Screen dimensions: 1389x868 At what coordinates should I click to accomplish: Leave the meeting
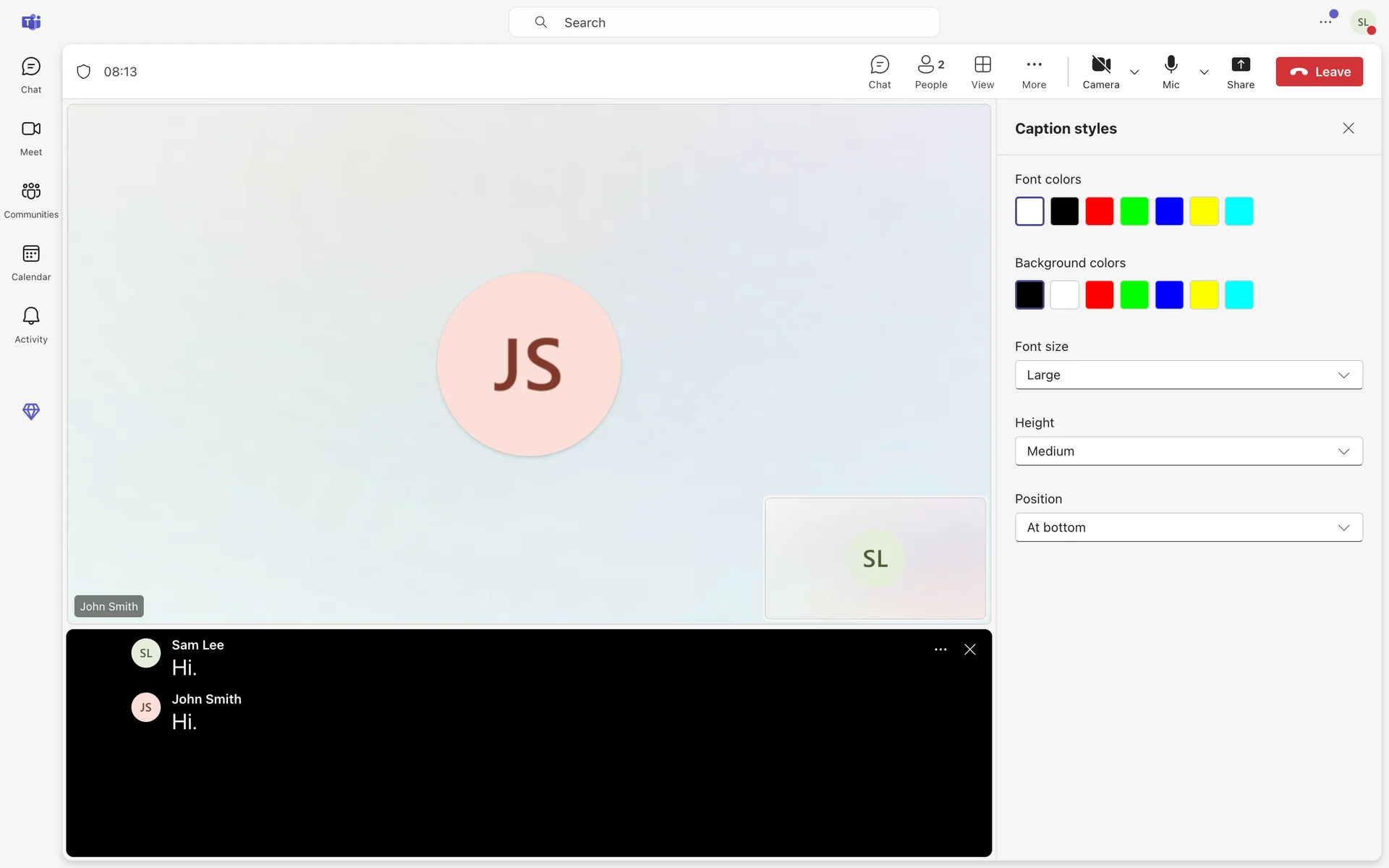[x=1319, y=72]
